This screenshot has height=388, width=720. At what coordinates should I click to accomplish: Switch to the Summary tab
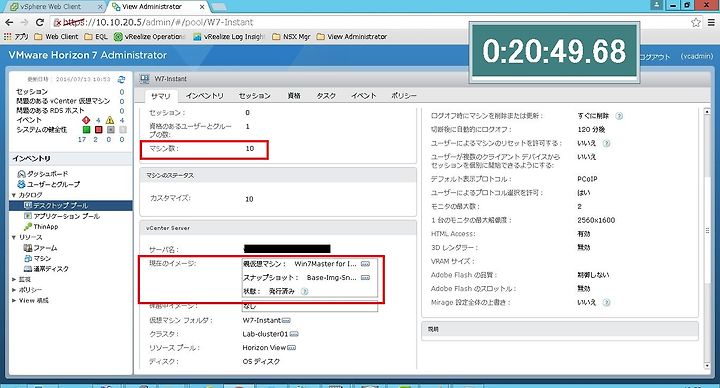161,96
